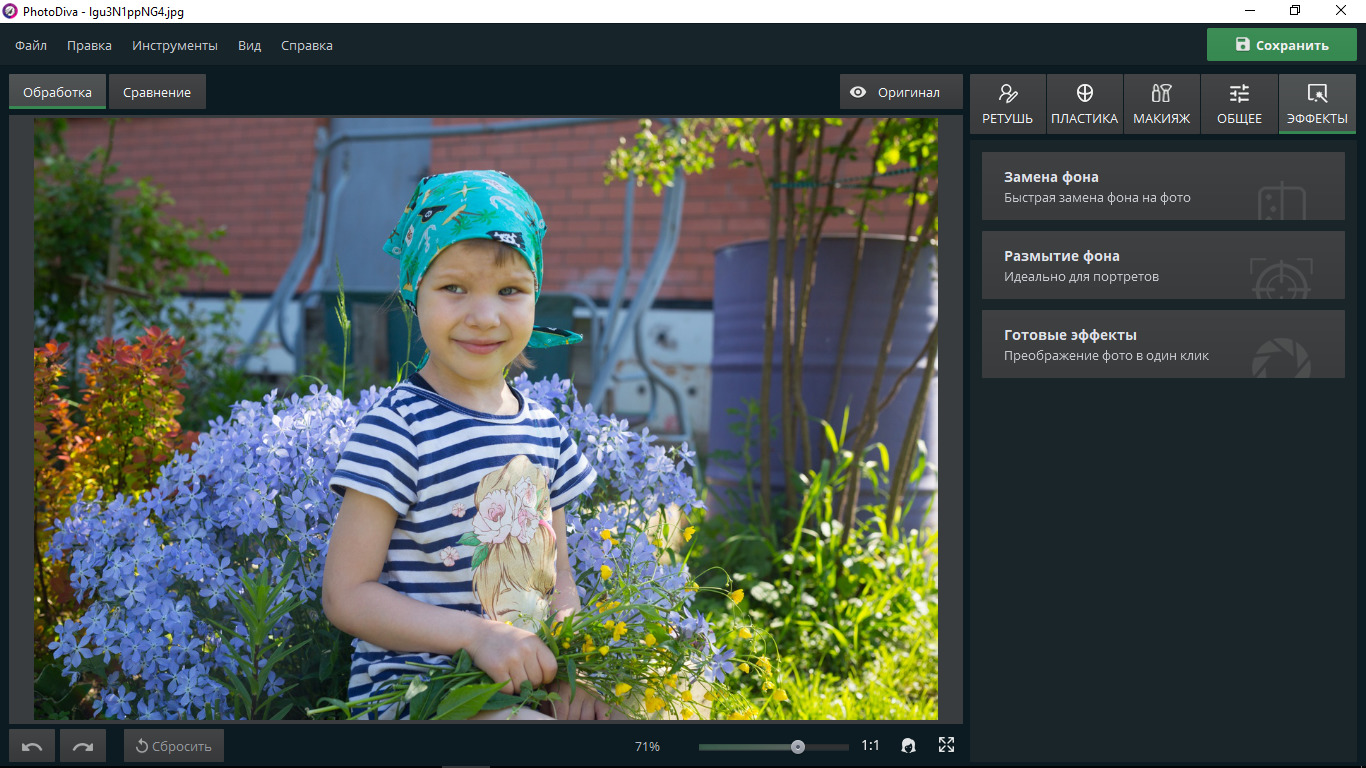Select the Обработка tab
The width and height of the screenshot is (1366, 768).
point(57,93)
